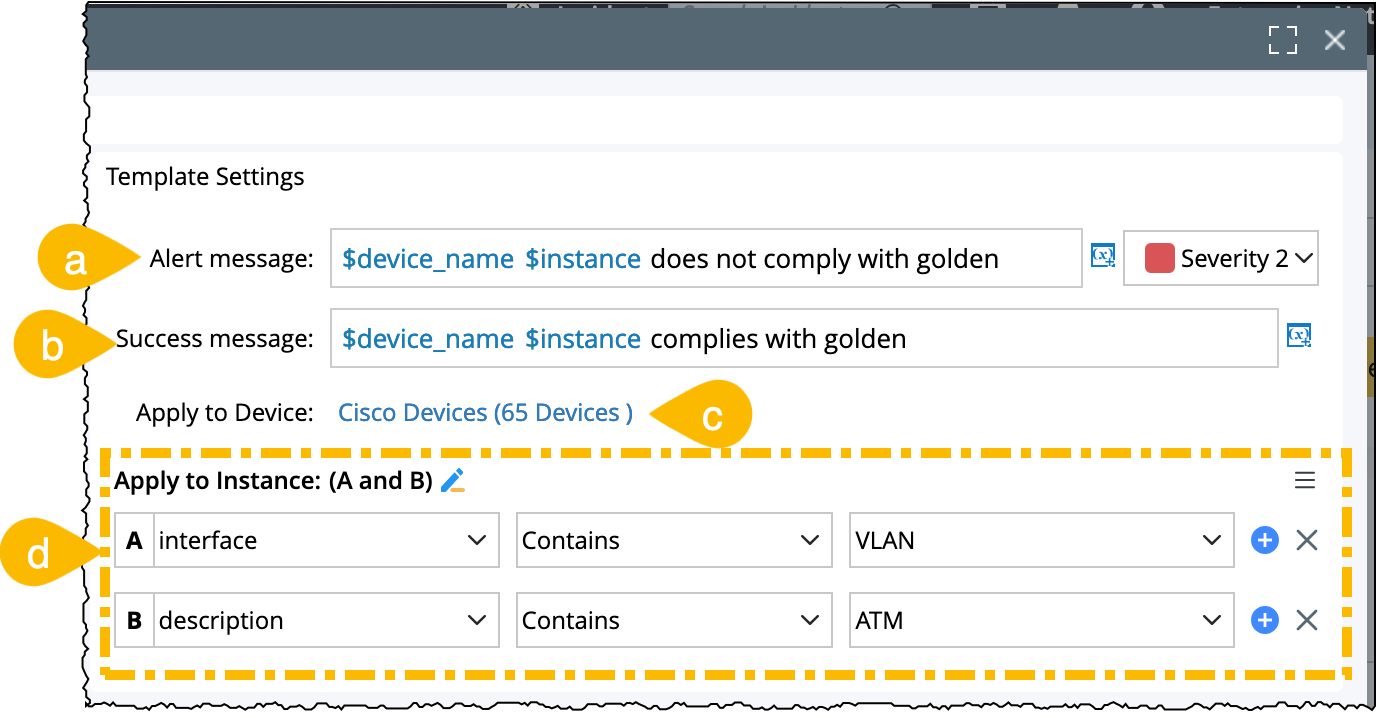Remove condition row B
This screenshot has height=718, width=1376.
tap(1306, 621)
